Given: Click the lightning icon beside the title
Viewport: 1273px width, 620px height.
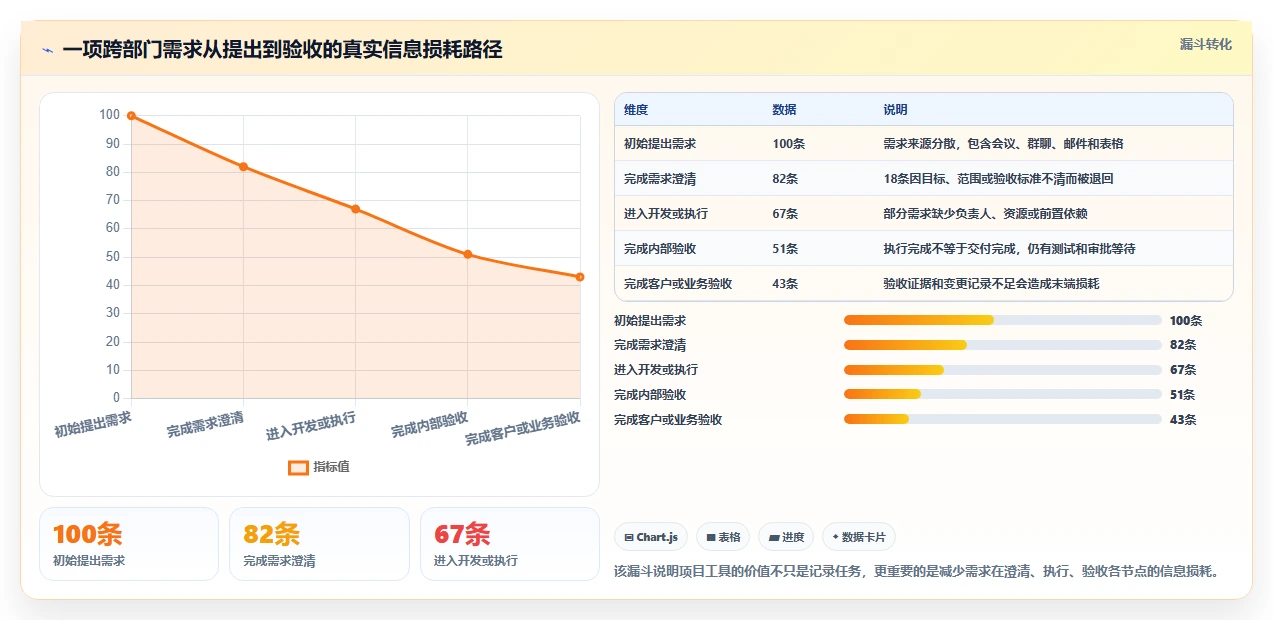Looking at the screenshot, I should tap(47, 50).
